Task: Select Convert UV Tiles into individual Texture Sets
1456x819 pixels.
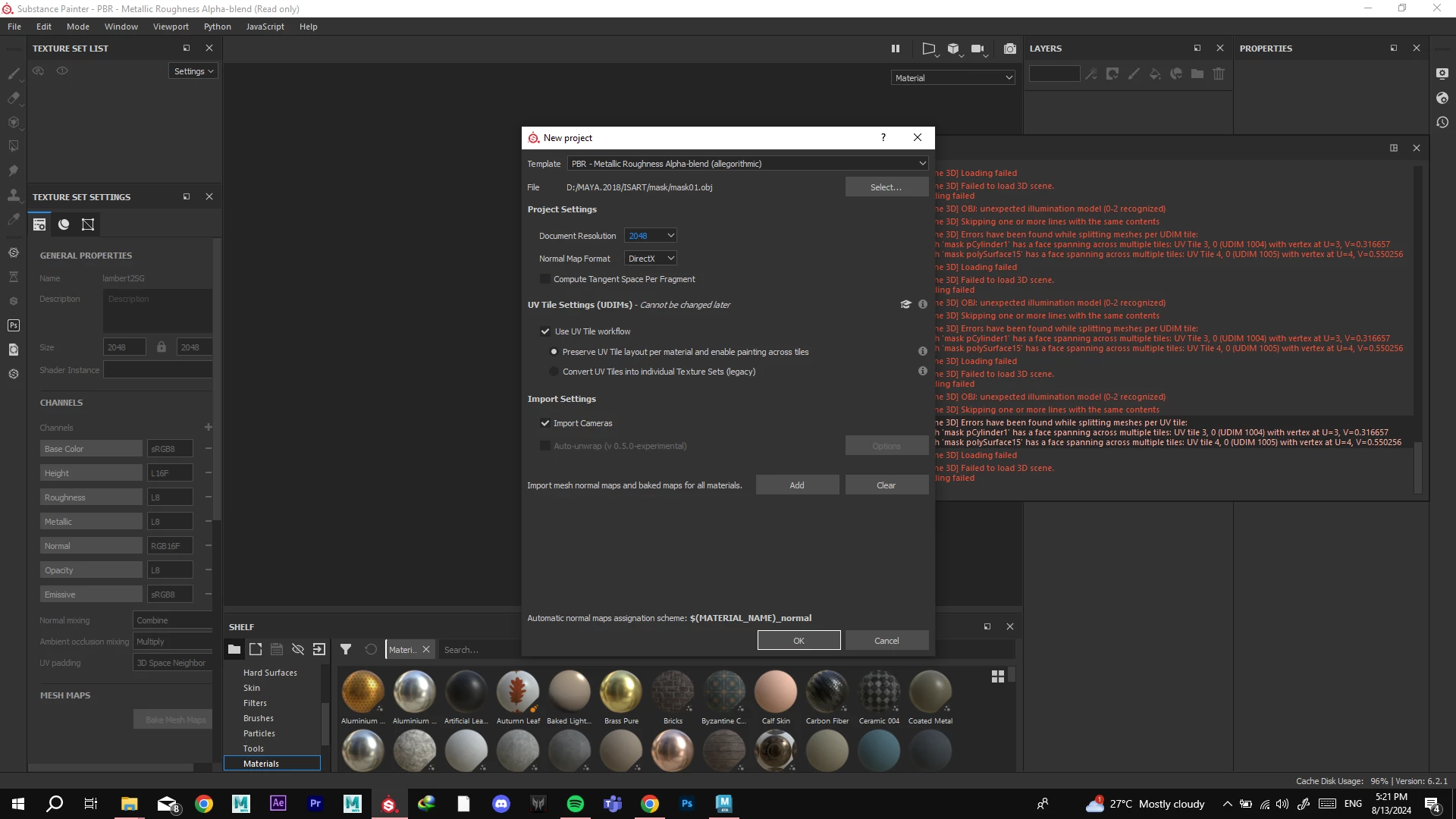Action: (x=554, y=372)
